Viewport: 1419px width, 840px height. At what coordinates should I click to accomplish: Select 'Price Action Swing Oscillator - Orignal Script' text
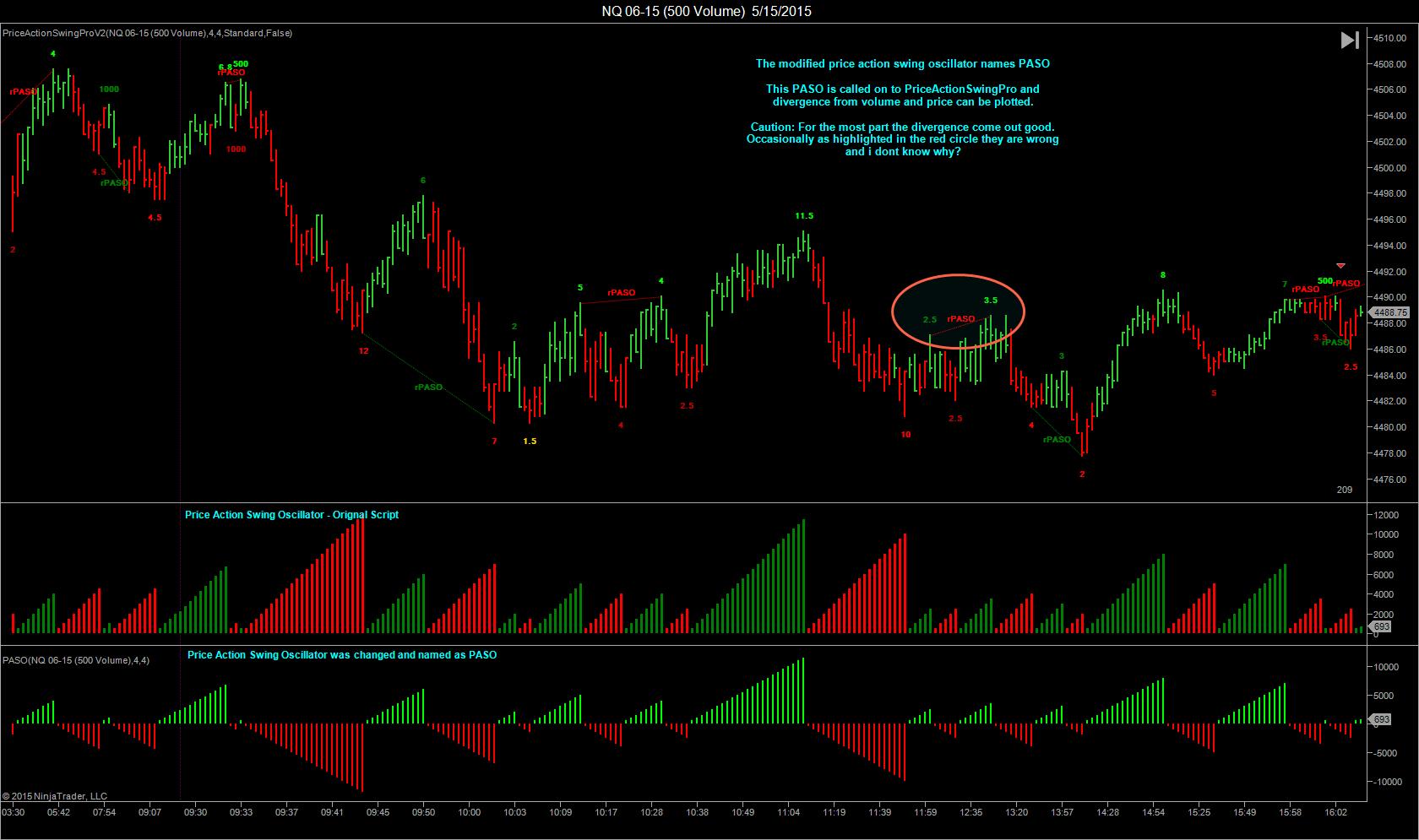coord(292,514)
